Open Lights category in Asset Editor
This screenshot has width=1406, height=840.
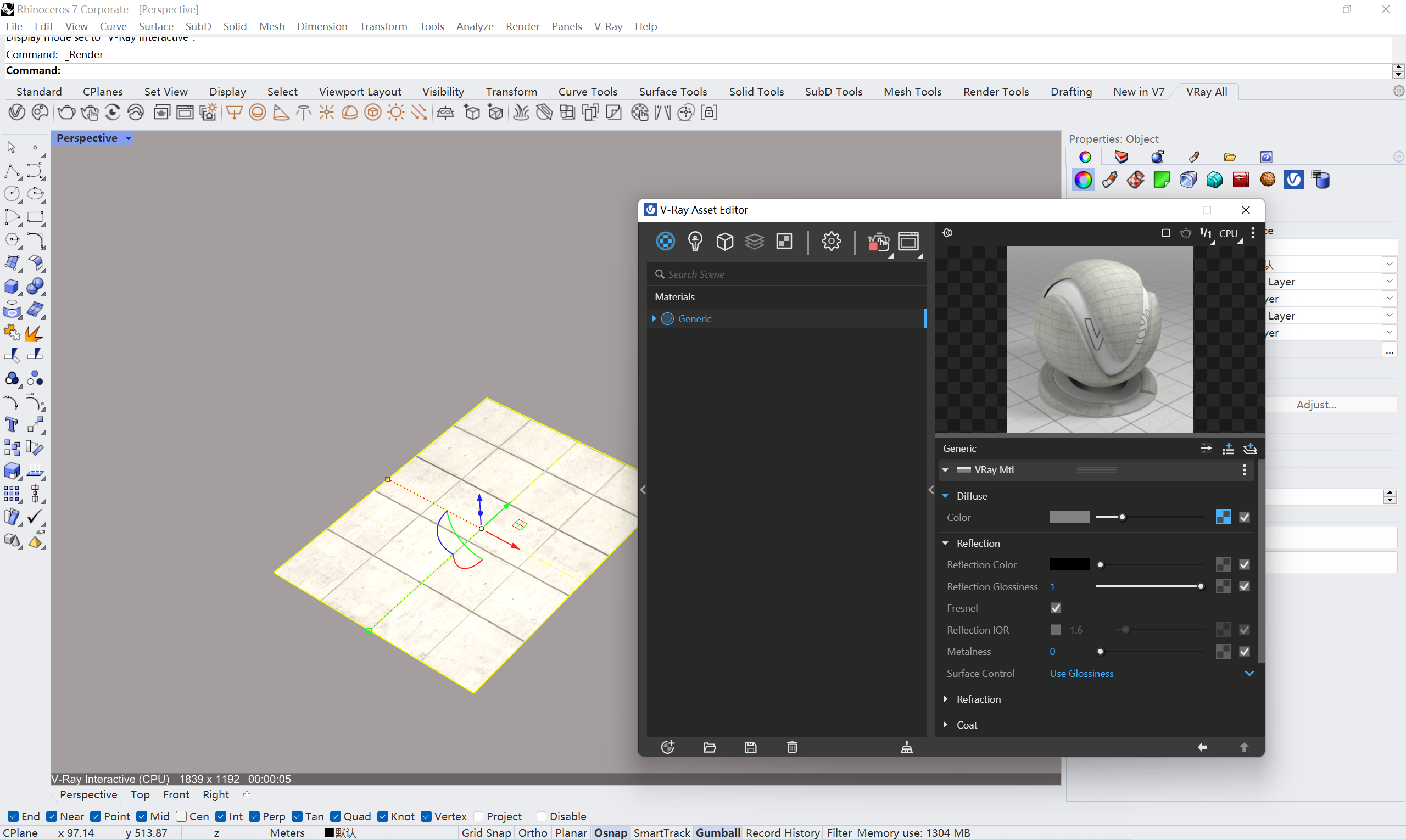(x=695, y=241)
